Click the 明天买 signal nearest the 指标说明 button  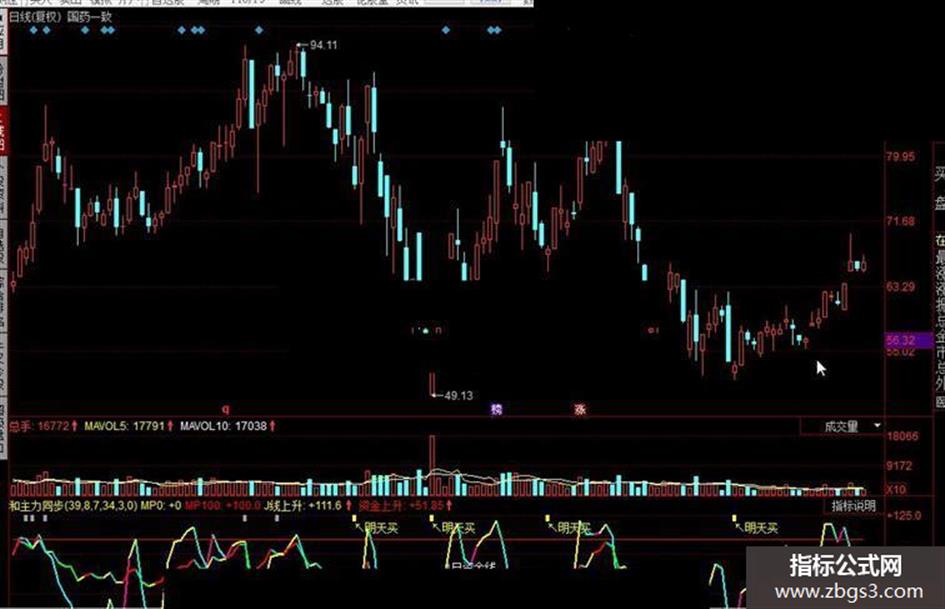tap(761, 529)
